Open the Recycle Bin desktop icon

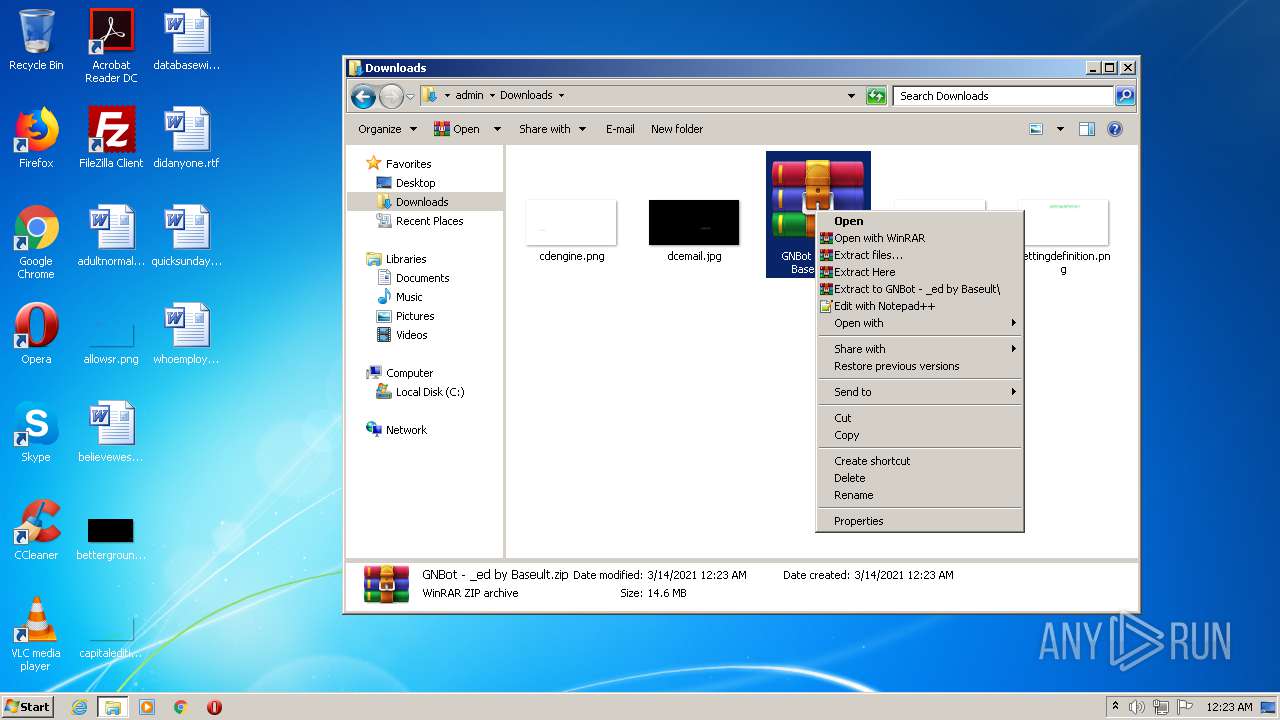(36, 40)
